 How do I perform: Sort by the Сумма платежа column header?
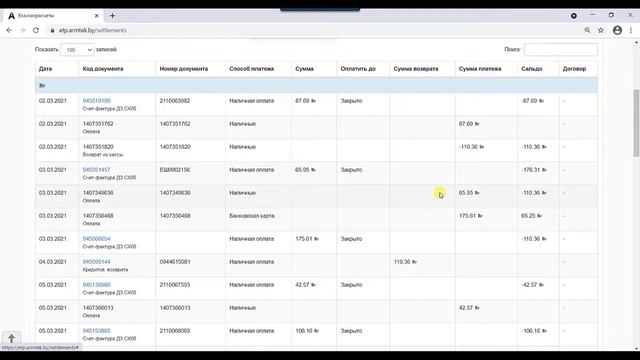[x=480, y=69]
